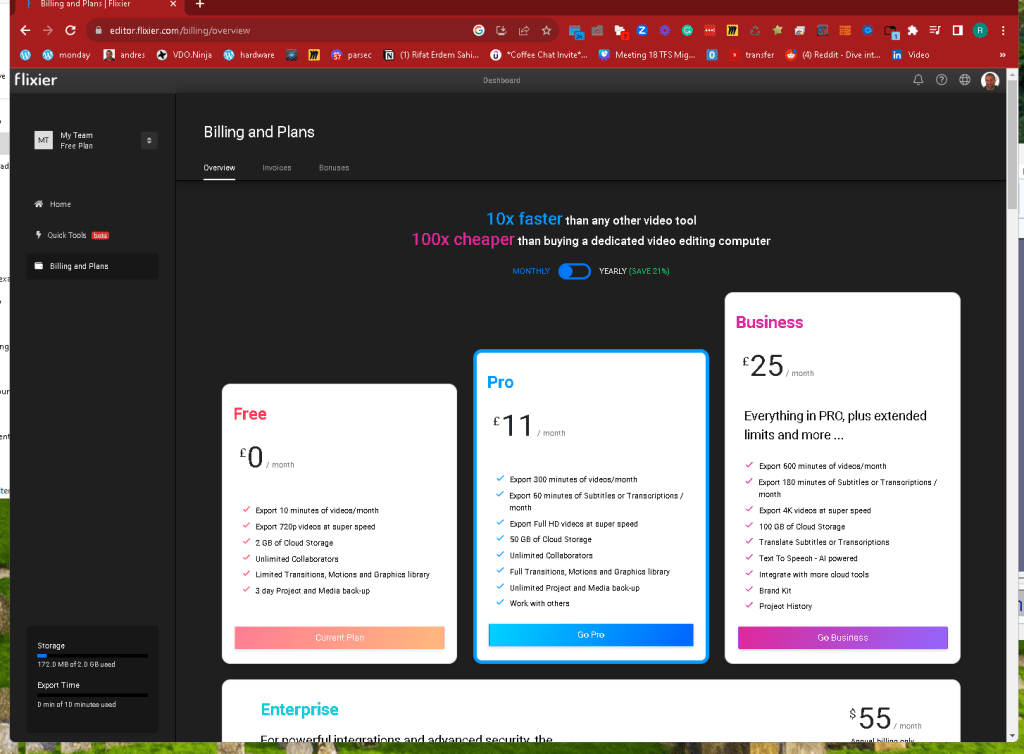Open the andres bookmark
The width and height of the screenshot is (1024, 754).
(124, 55)
